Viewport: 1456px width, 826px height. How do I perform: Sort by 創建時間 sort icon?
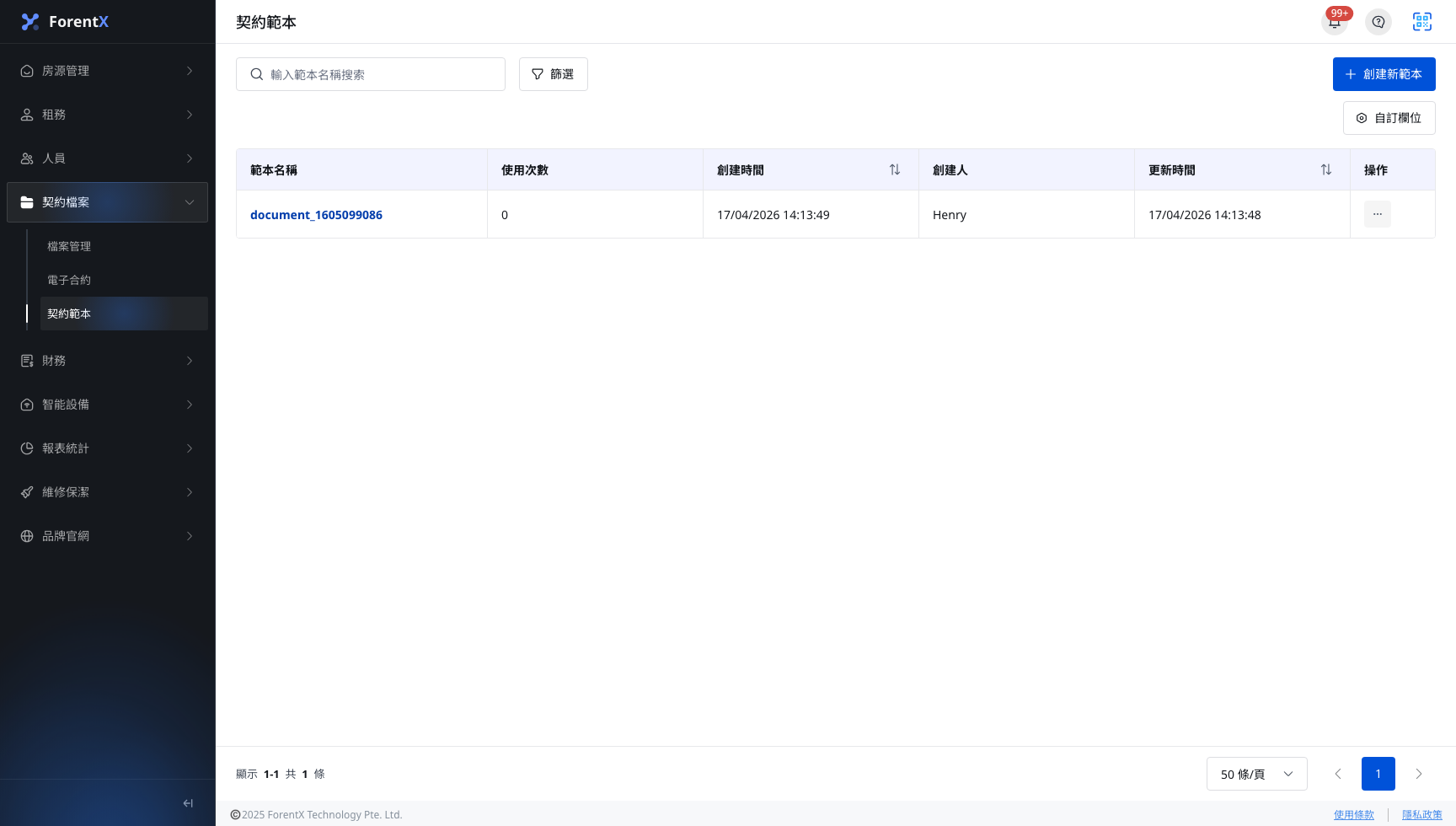(895, 169)
